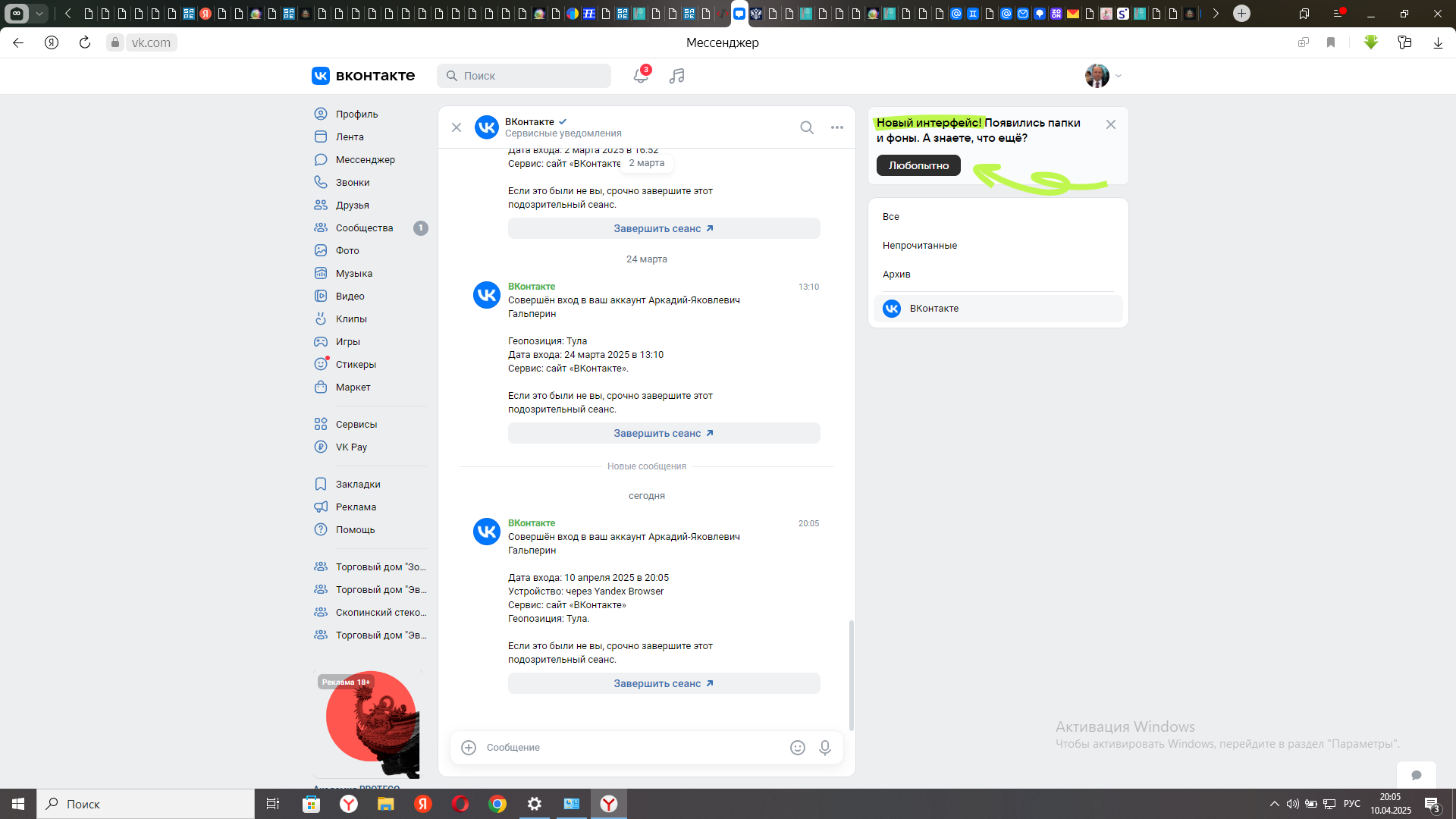Reload the page in the browser toolbar

[x=85, y=42]
